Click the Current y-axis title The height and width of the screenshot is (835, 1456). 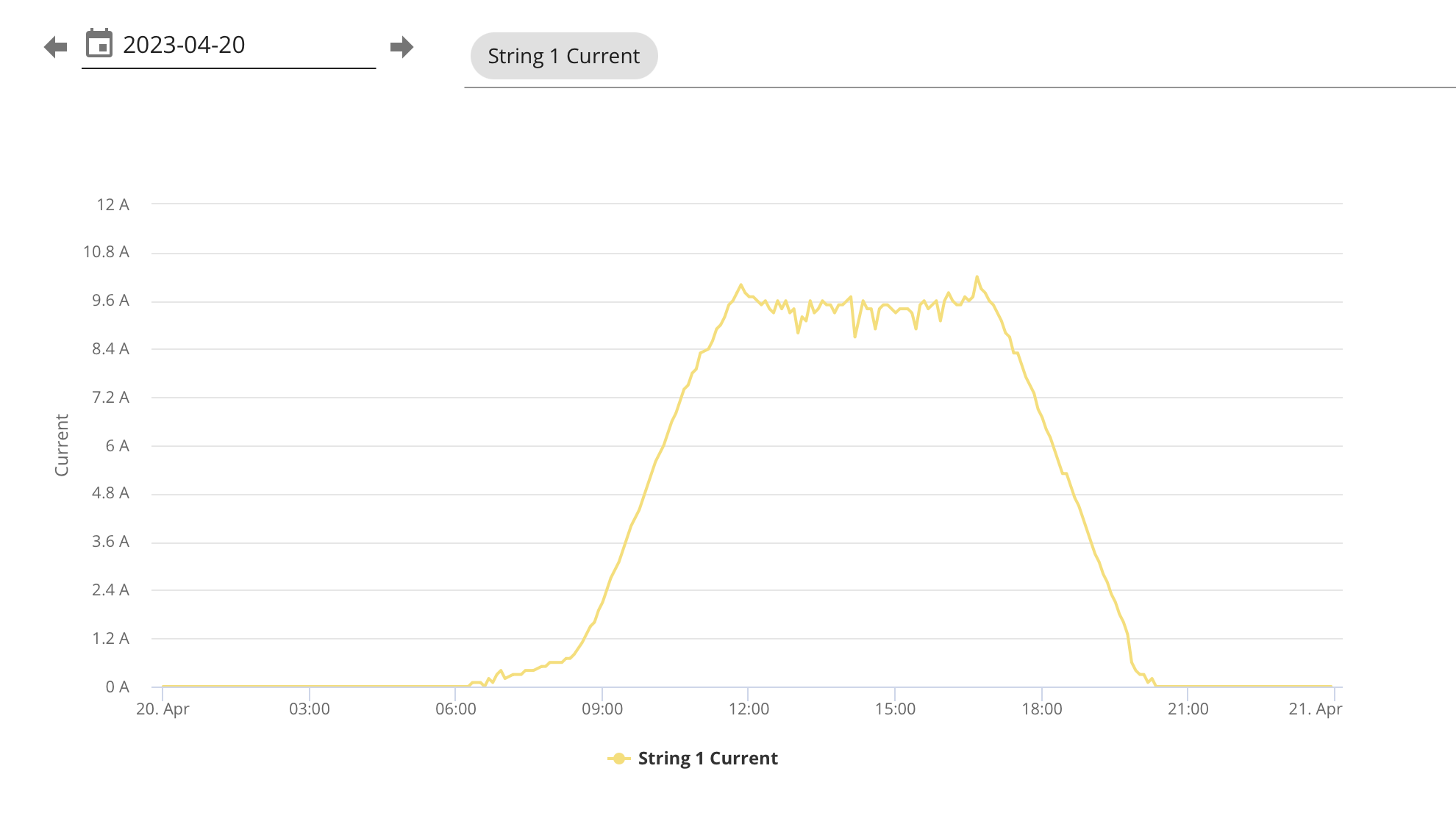click(62, 445)
